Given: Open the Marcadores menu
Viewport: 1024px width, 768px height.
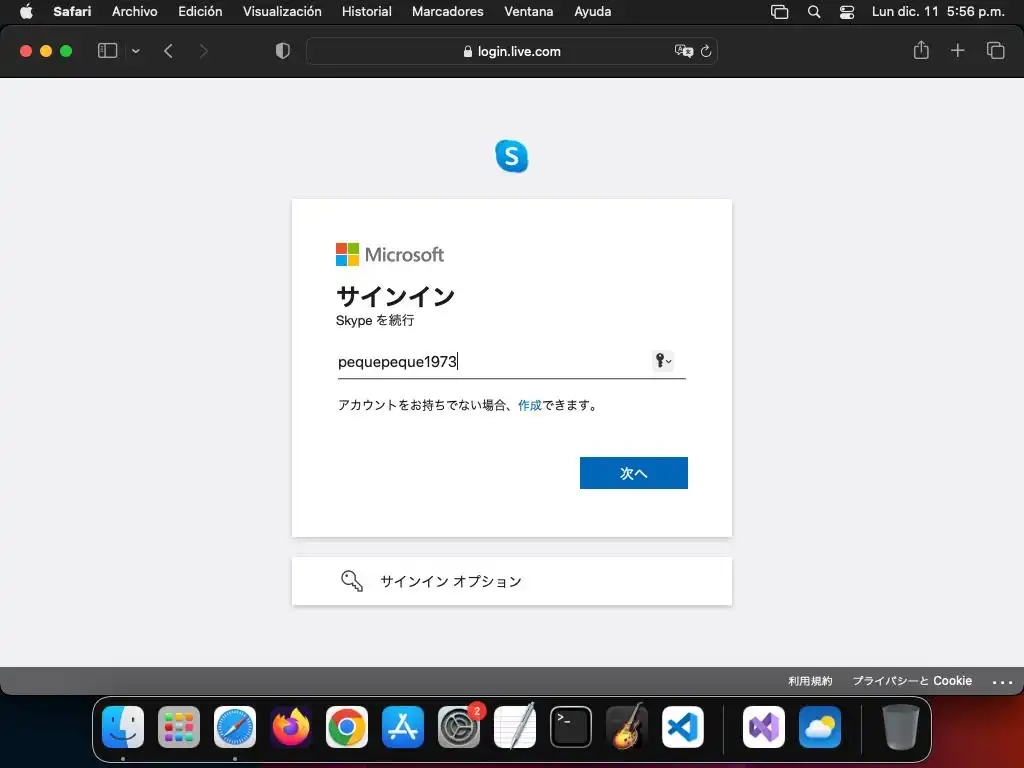Looking at the screenshot, I should point(447,11).
